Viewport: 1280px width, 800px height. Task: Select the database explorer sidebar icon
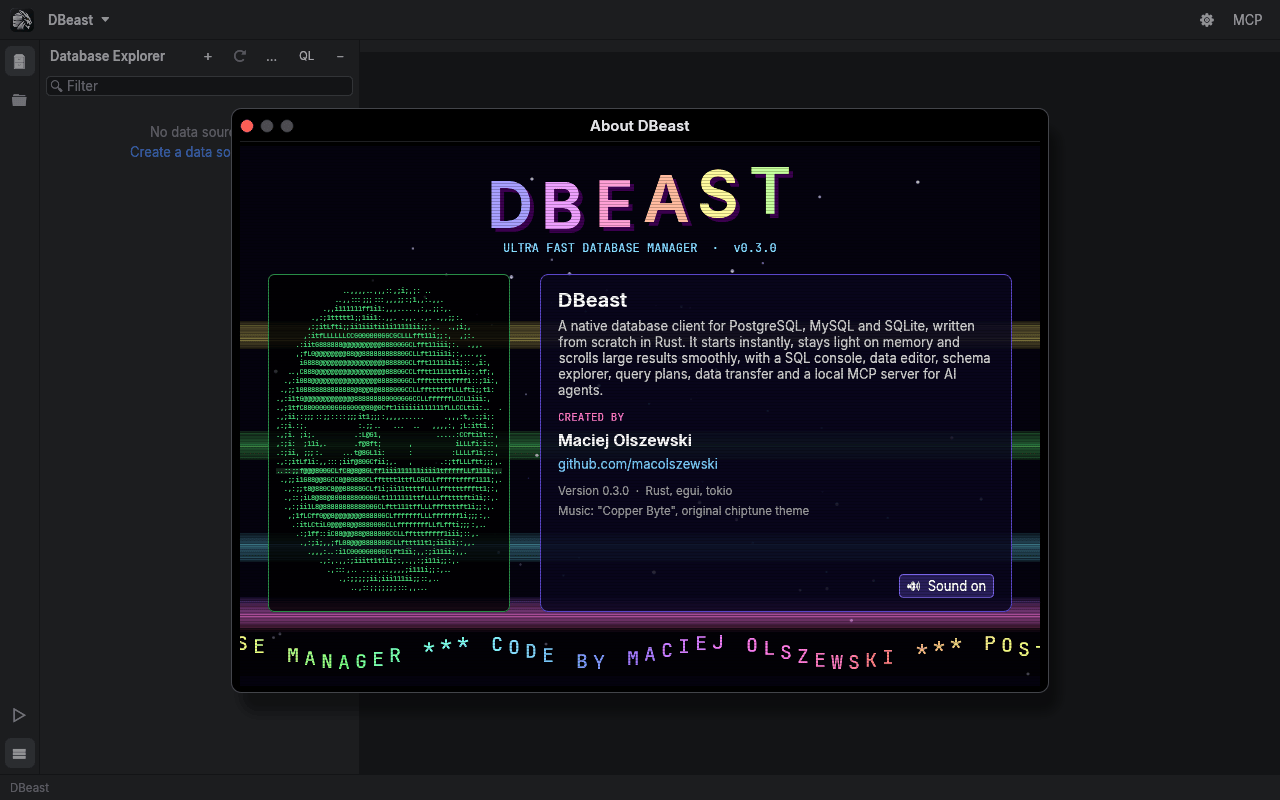click(19, 61)
